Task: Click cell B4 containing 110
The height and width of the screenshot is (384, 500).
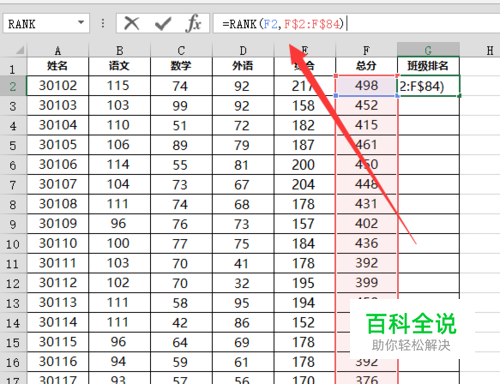Action: click(x=119, y=125)
